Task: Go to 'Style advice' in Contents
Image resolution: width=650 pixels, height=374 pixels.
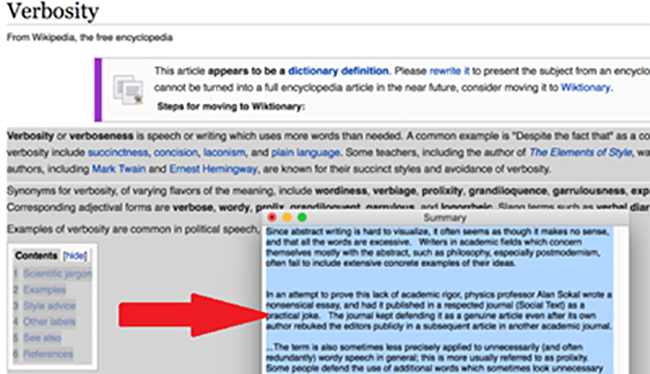Action: [49, 306]
